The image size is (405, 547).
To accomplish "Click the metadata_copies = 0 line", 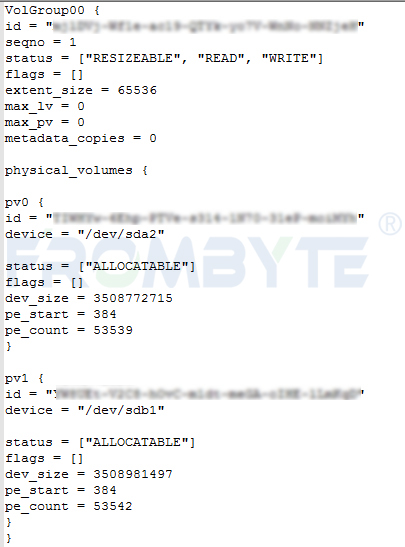I will click(x=81, y=138).
